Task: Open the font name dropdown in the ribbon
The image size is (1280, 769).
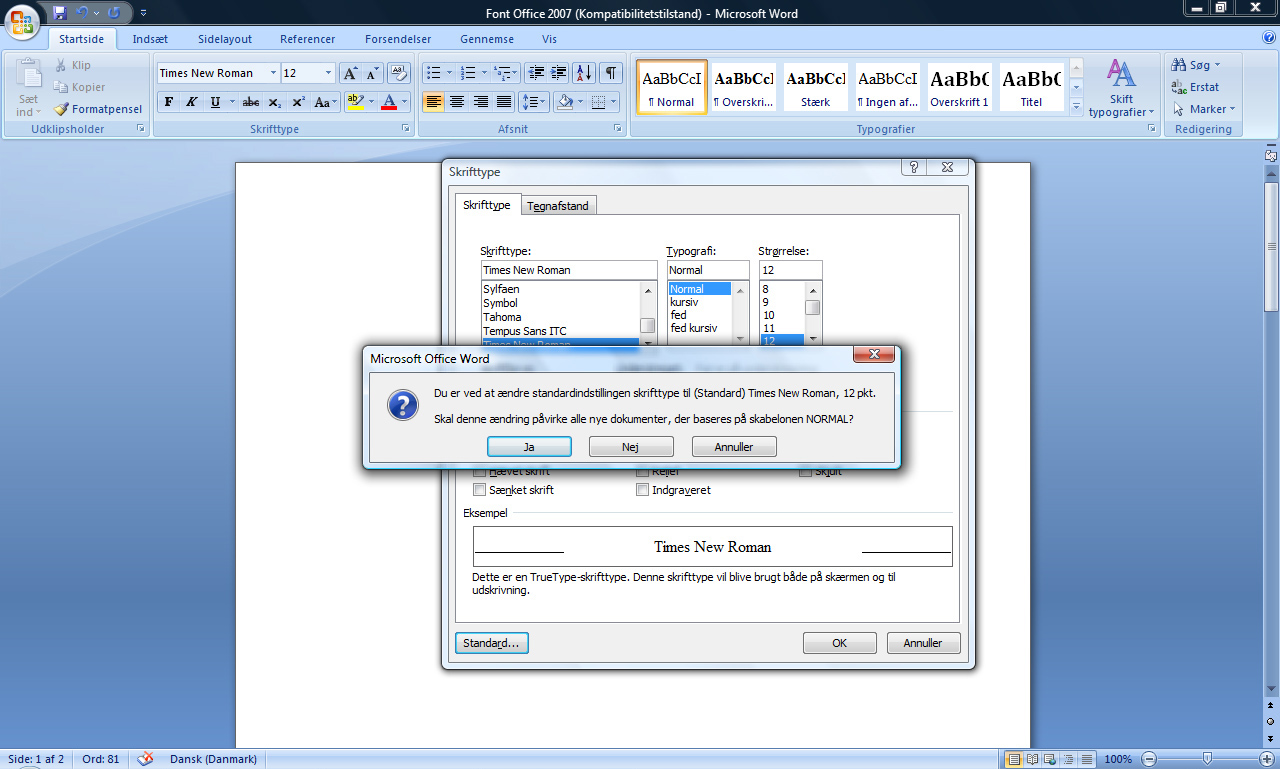Action: click(x=273, y=73)
